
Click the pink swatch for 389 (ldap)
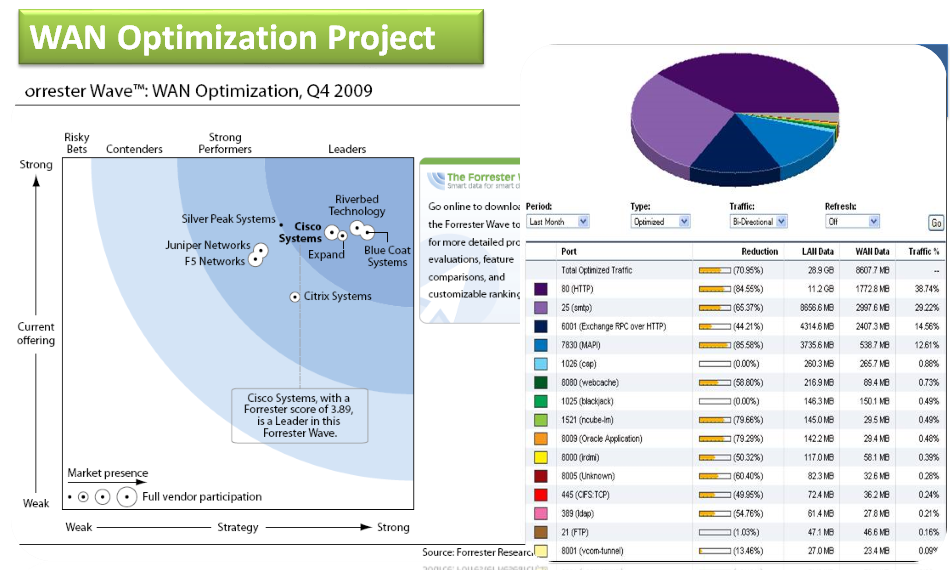point(540,514)
